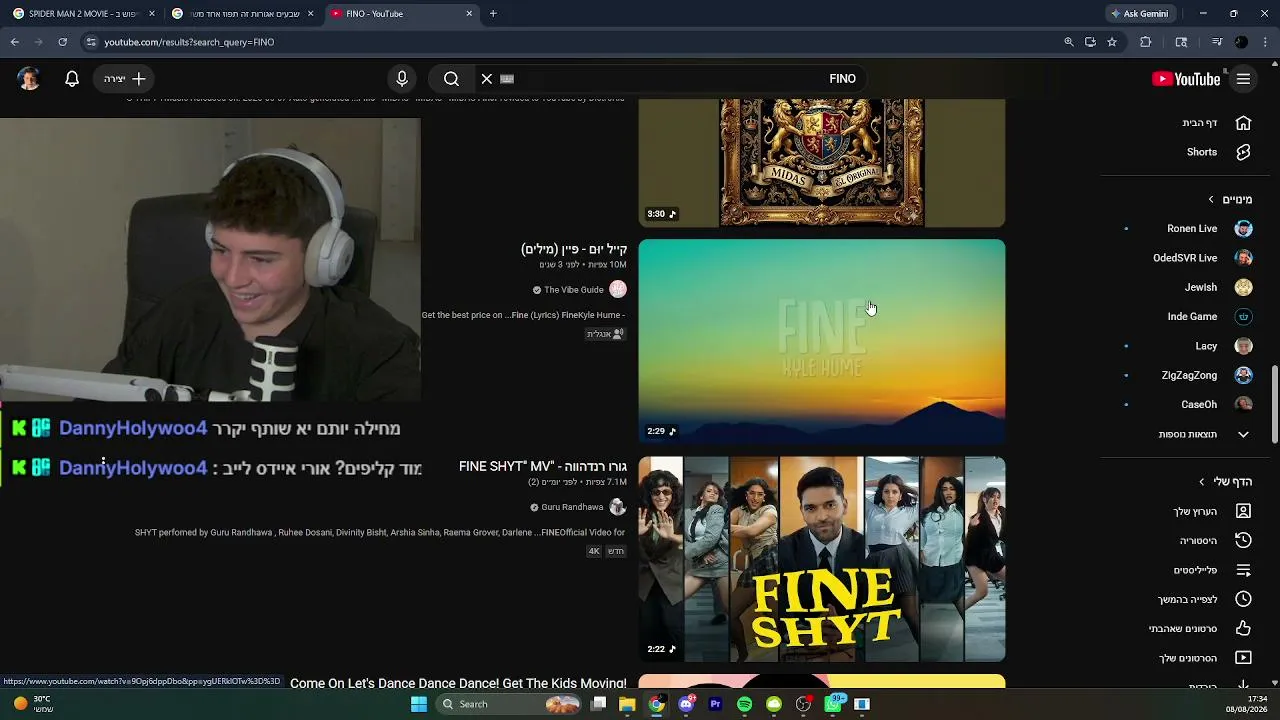This screenshot has height=720, width=1280.
Task: Click the address bar URL
Action: (x=189, y=42)
